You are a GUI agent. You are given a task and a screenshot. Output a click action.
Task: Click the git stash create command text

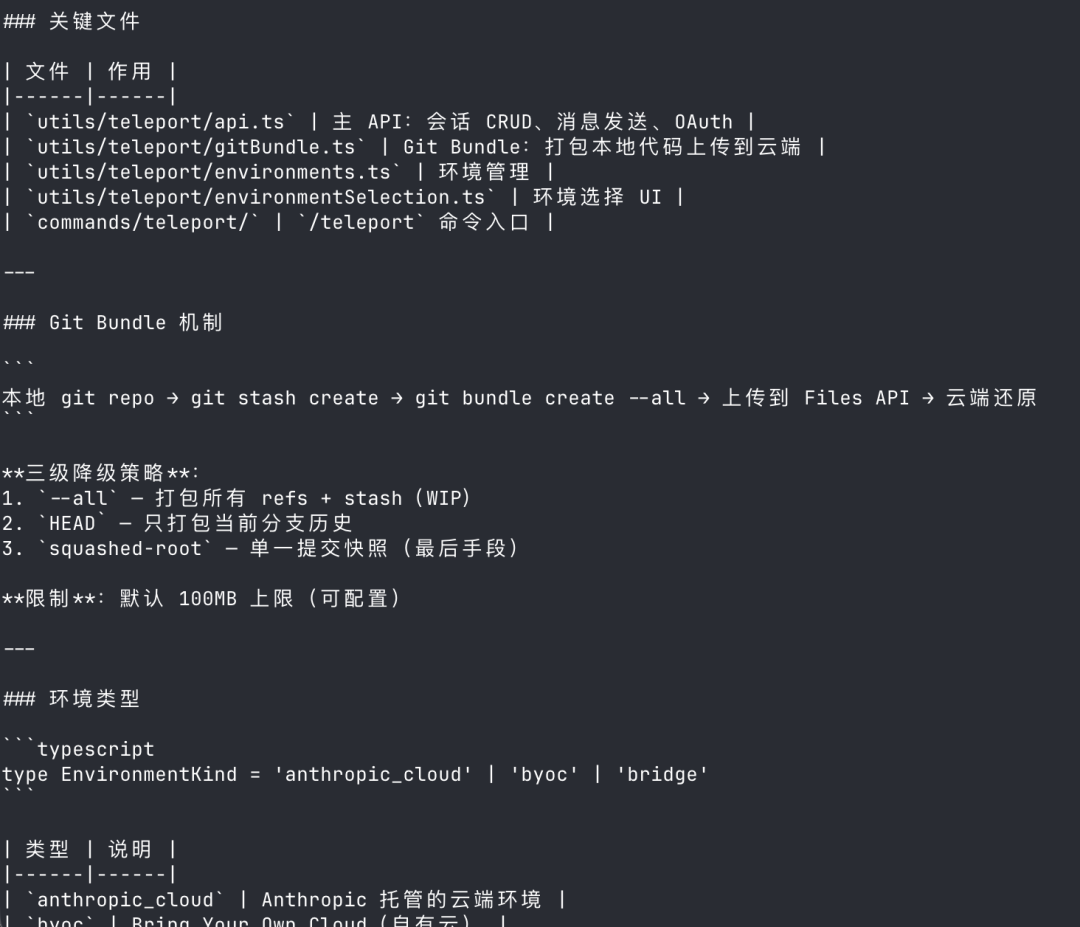click(x=284, y=398)
